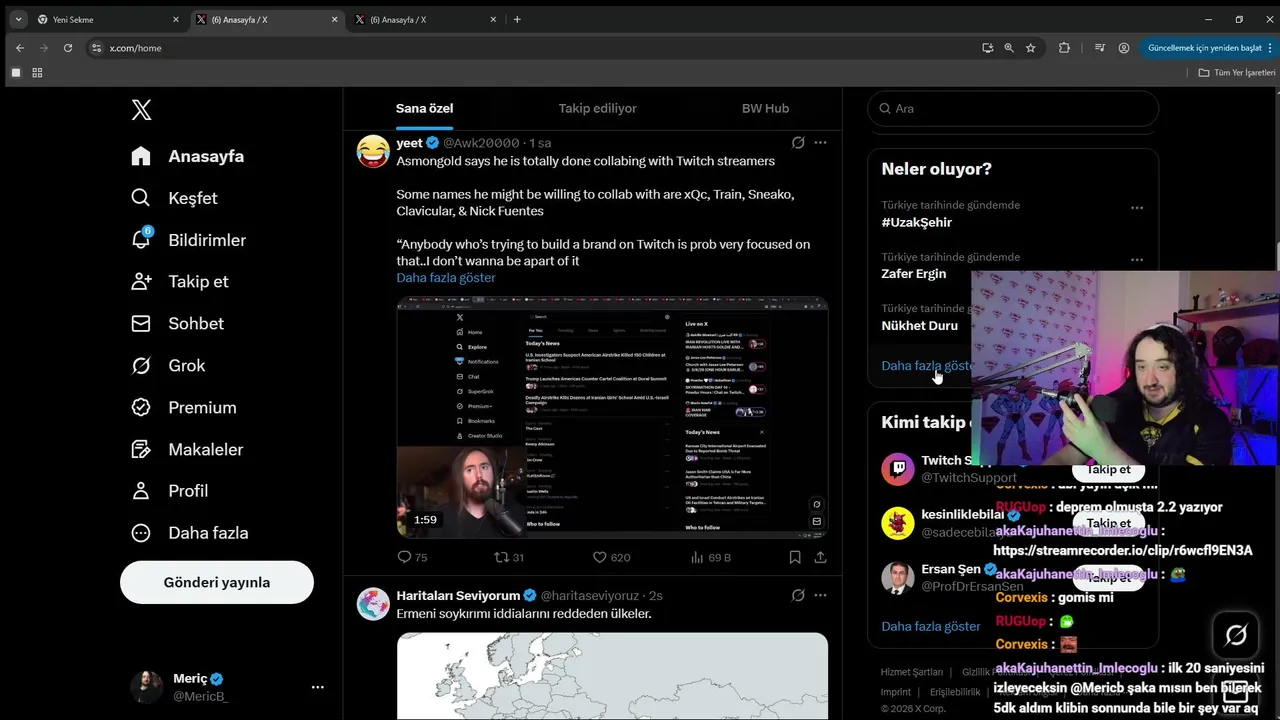Click Gönderi yayınla button
The image size is (1280, 720).
coord(217,582)
